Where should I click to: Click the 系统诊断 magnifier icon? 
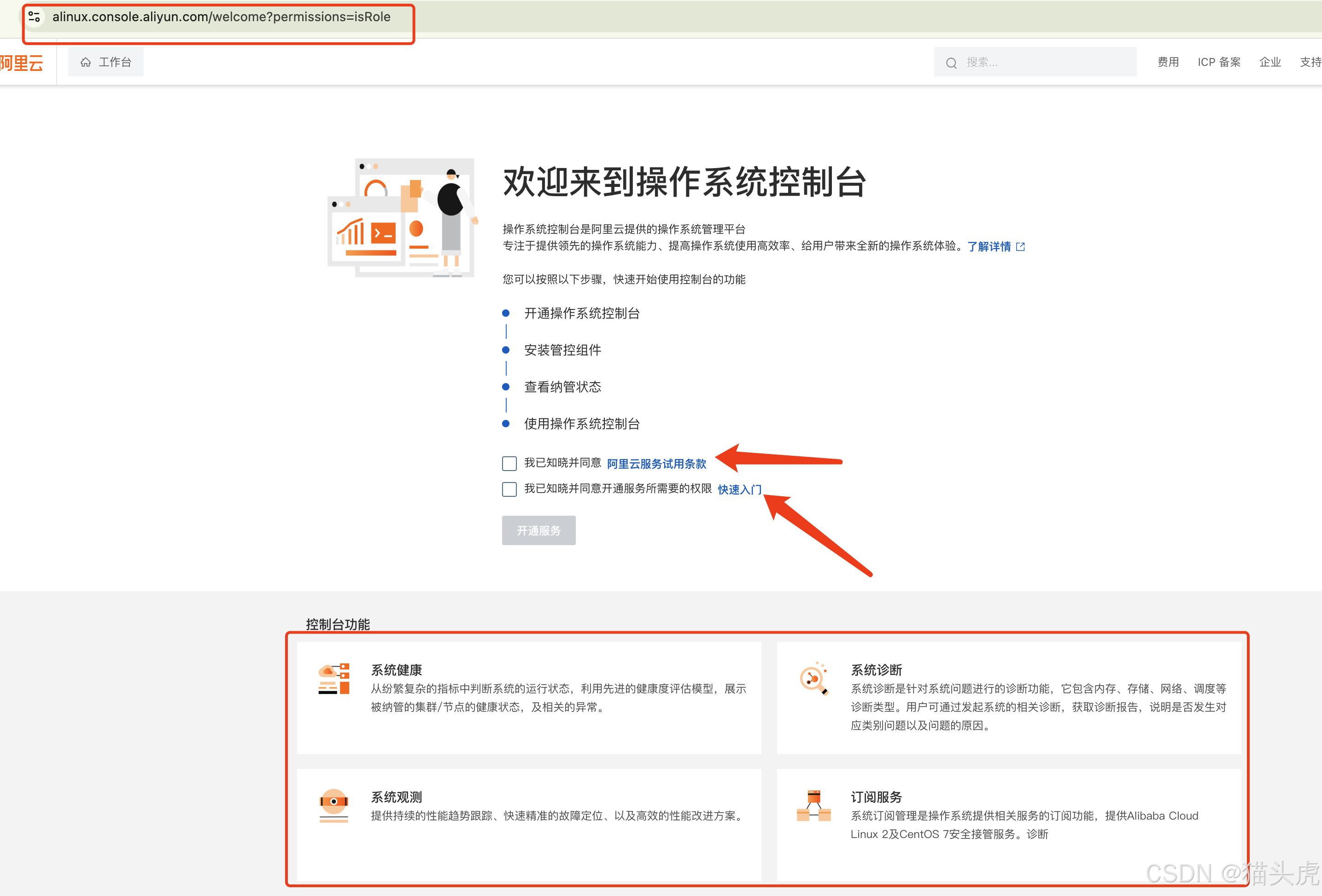[813, 678]
